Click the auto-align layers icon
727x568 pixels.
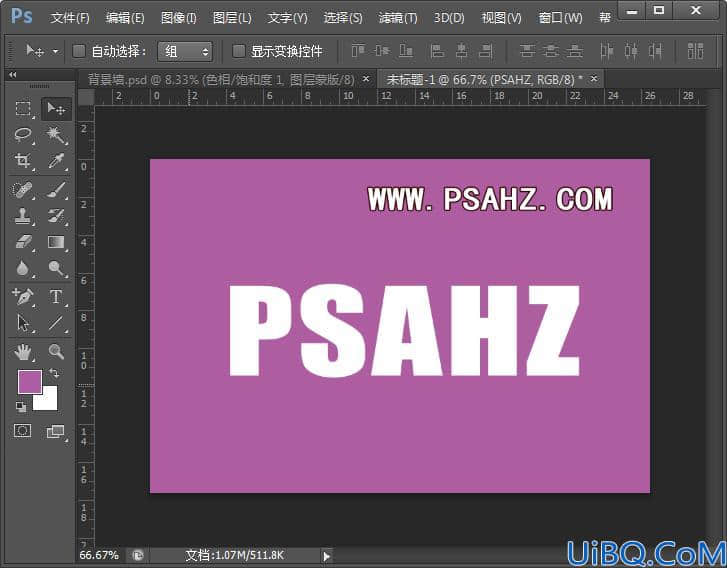click(x=695, y=51)
